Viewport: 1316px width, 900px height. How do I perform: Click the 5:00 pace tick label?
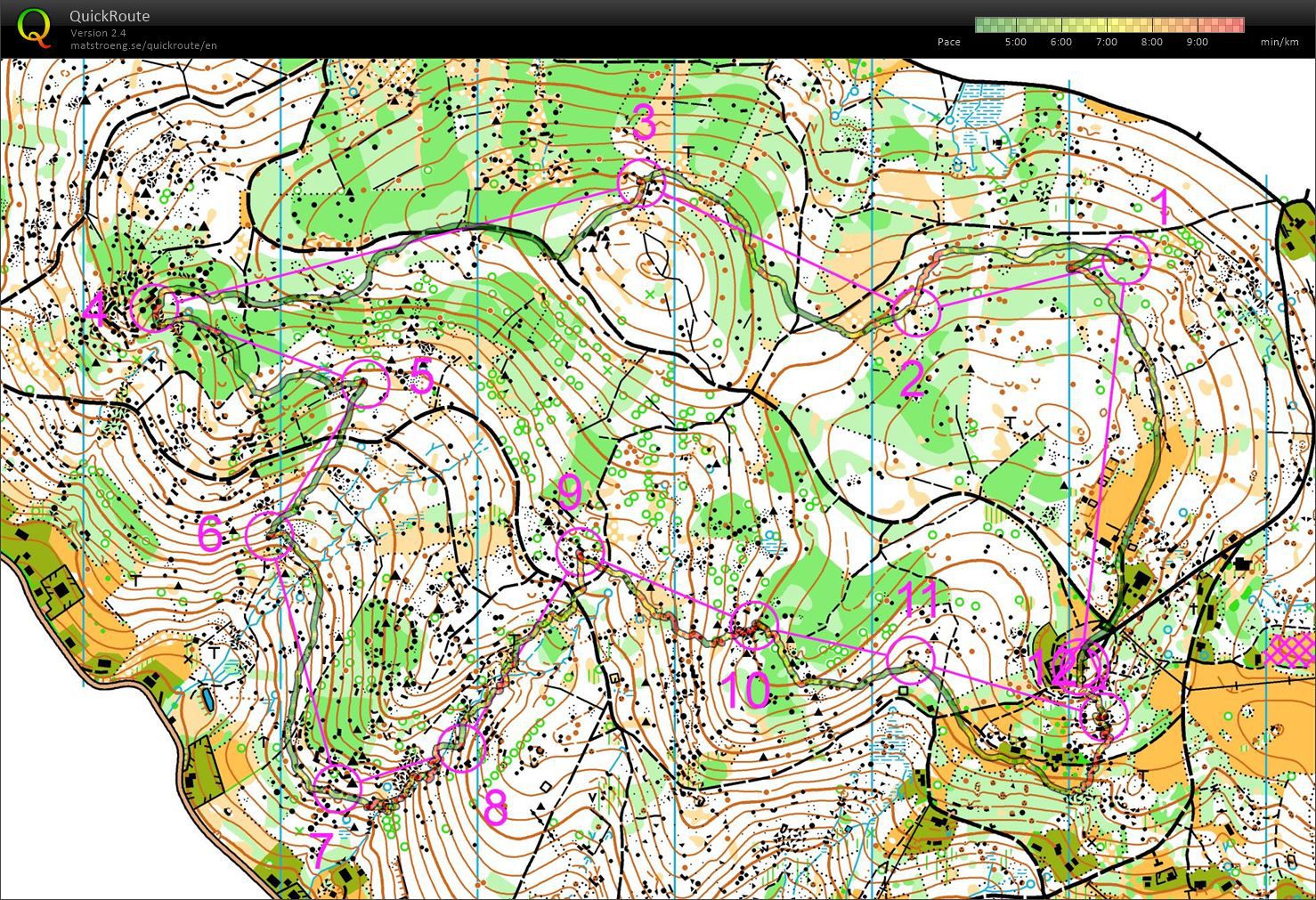pos(1015,42)
